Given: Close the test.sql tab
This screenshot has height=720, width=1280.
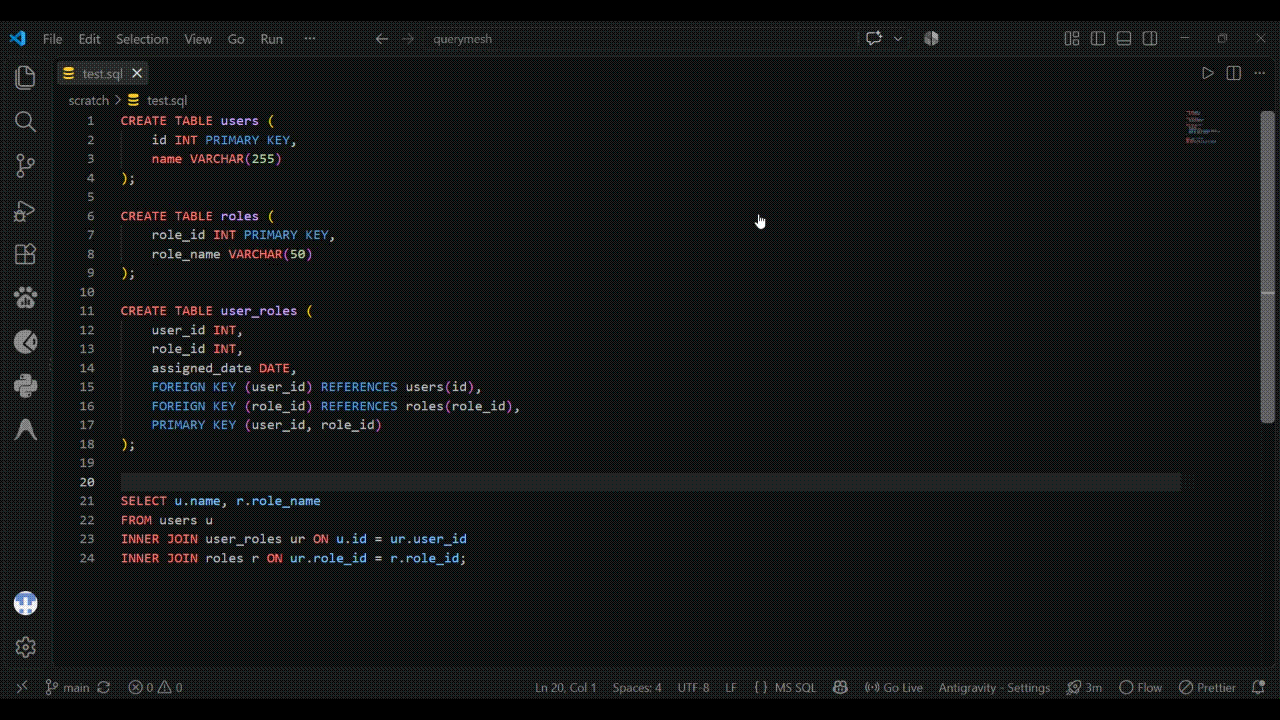Looking at the screenshot, I should [137, 73].
